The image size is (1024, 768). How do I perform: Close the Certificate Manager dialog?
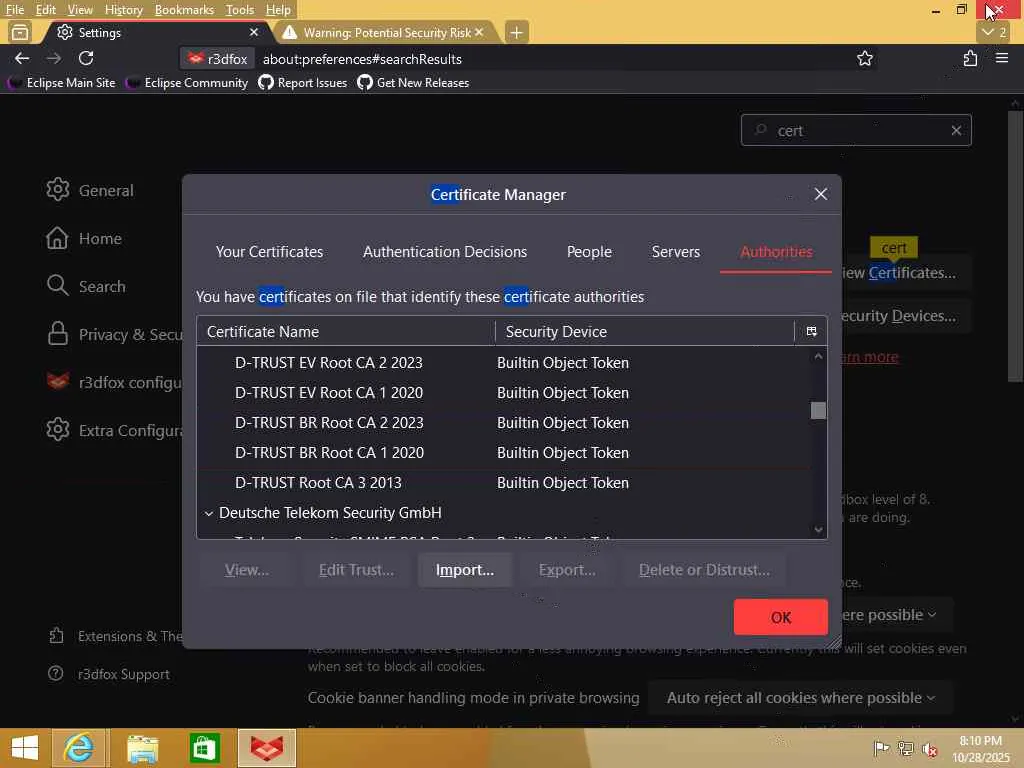coord(821,194)
